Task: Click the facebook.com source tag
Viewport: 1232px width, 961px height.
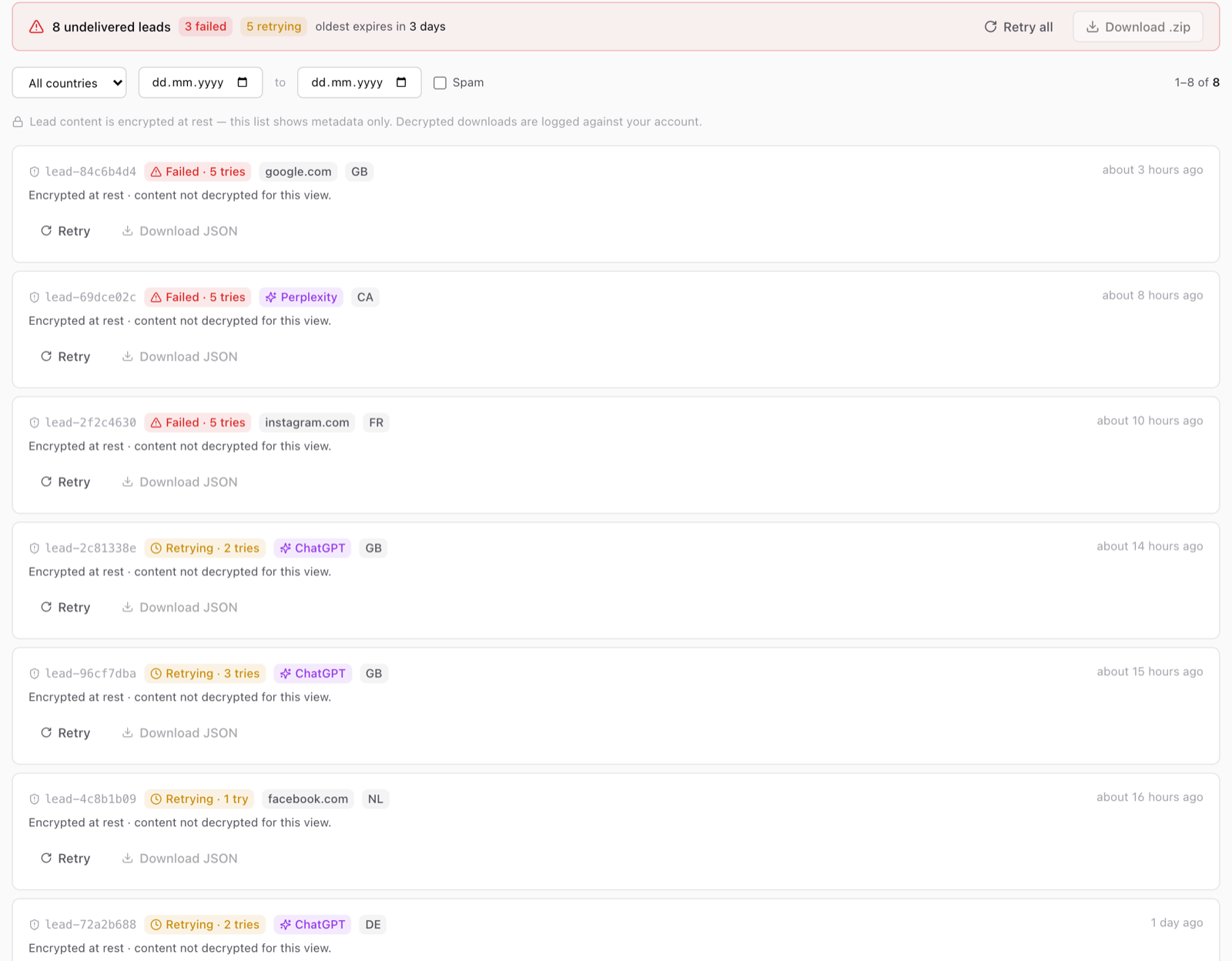Action: pos(308,799)
